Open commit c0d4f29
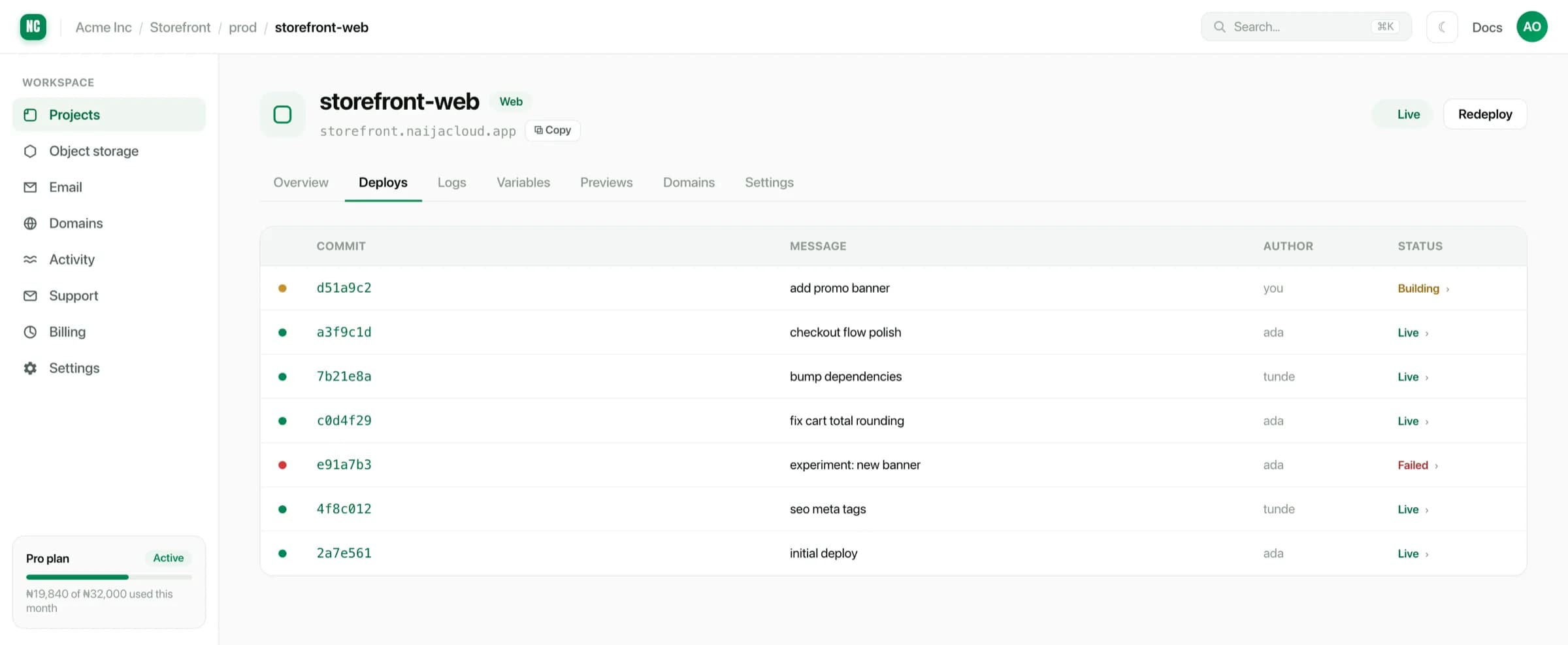1568x645 pixels. (x=344, y=421)
